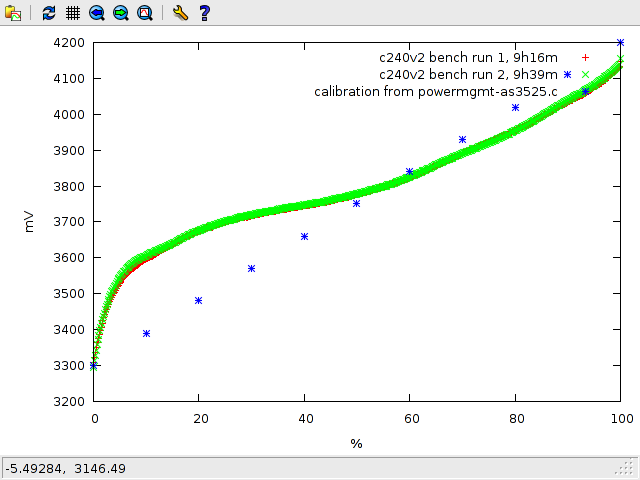This screenshot has width=640, height=480.
Task: Click the blue calibration point at 10%
Action: coord(147,333)
